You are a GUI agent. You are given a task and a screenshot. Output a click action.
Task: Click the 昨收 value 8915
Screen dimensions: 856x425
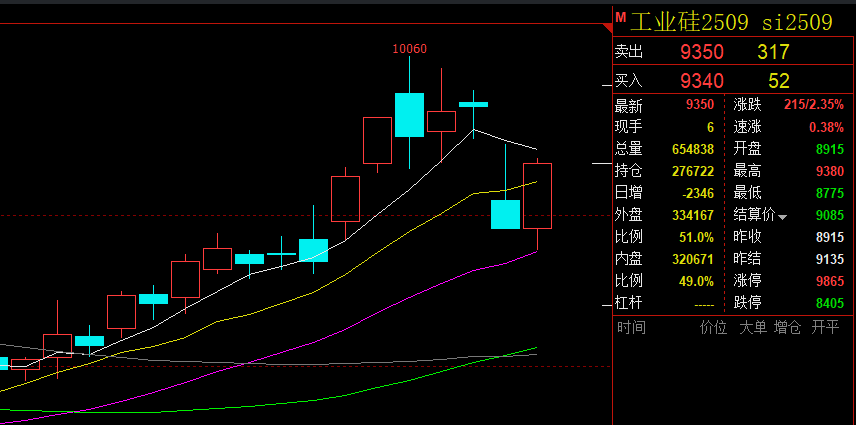(830, 237)
